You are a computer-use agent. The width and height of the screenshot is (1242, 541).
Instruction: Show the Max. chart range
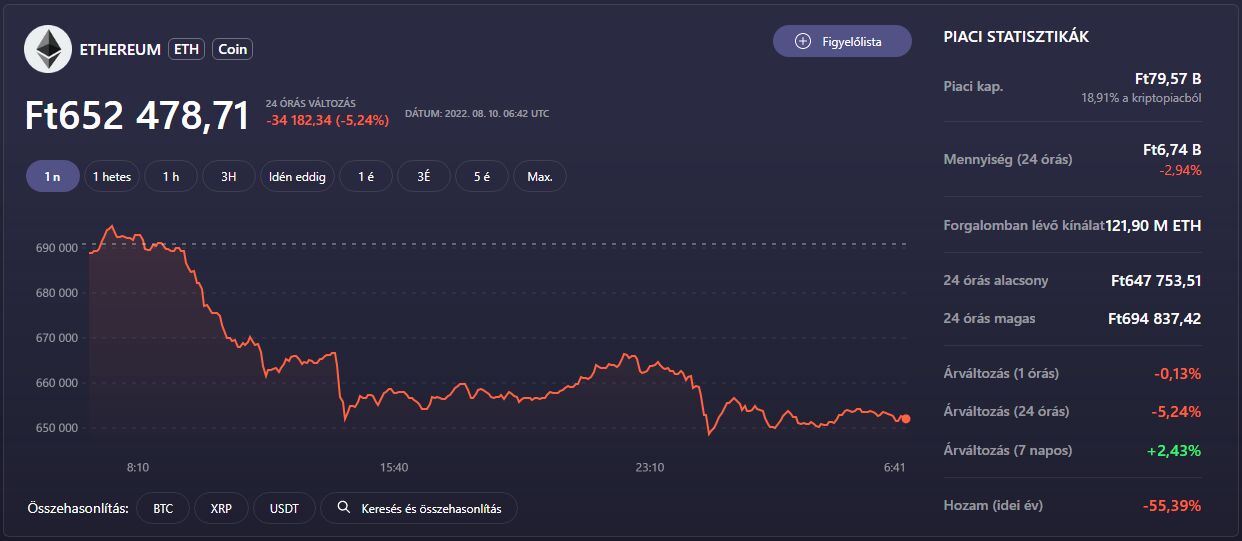coord(540,177)
